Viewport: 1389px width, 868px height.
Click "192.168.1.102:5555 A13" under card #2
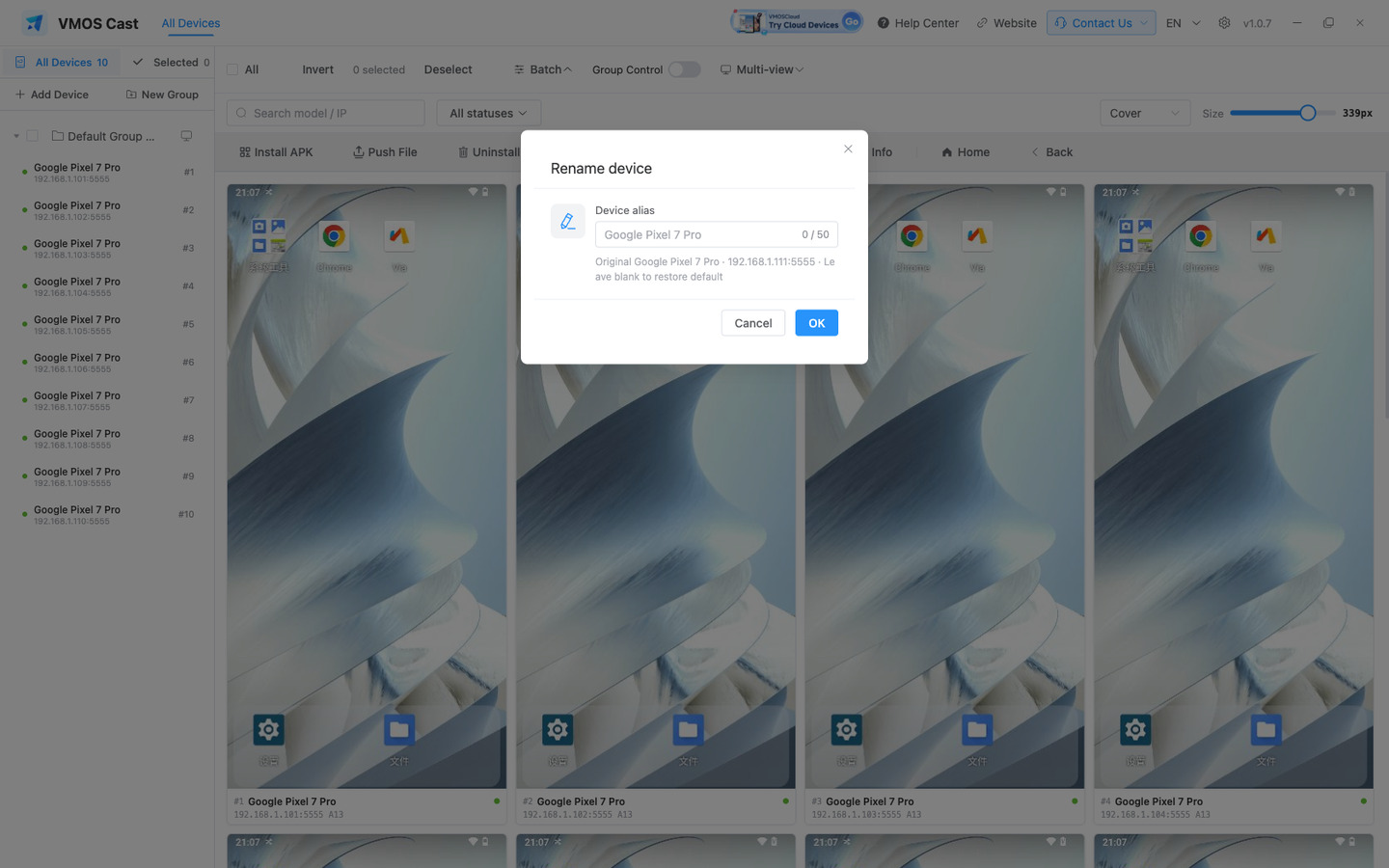pyautogui.click(x=578, y=815)
